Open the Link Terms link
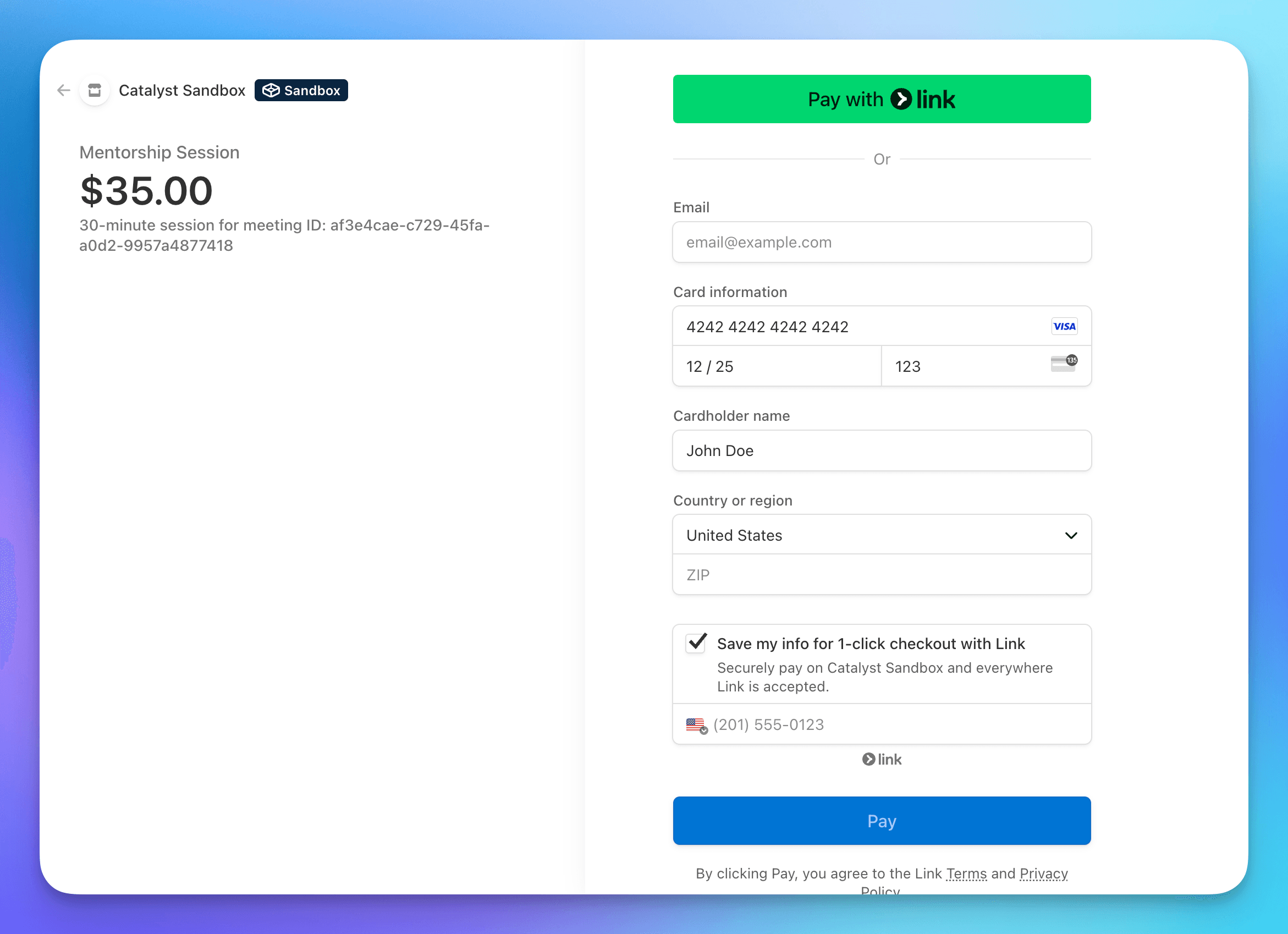 (965, 874)
